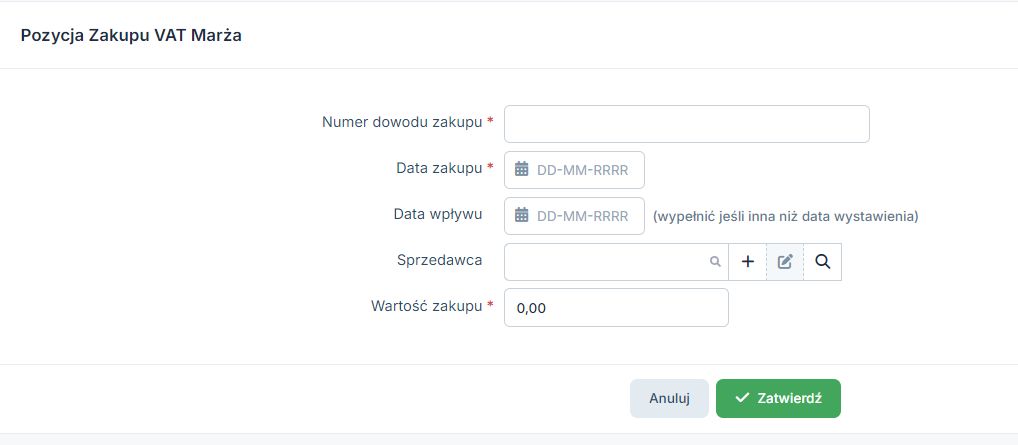Click the calendar icon in Data wpływu
This screenshot has height=445, width=1018.
point(521,216)
